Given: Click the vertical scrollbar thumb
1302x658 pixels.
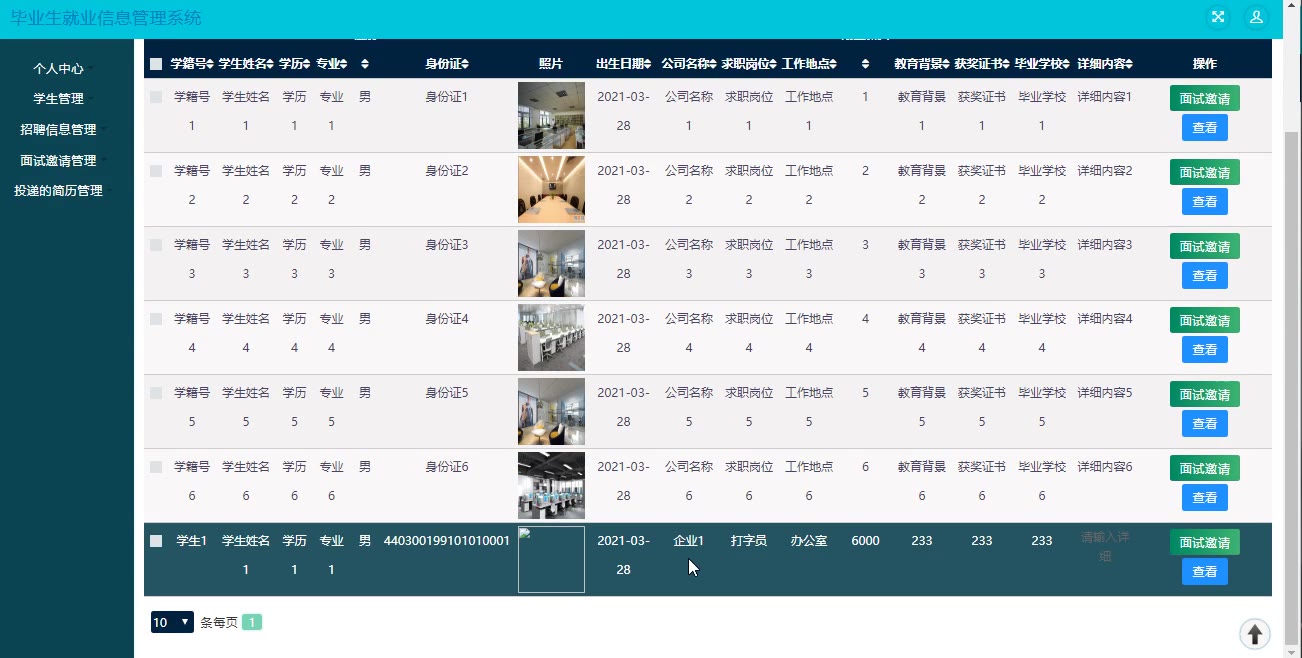Looking at the screenshot, I should 1290,390.
